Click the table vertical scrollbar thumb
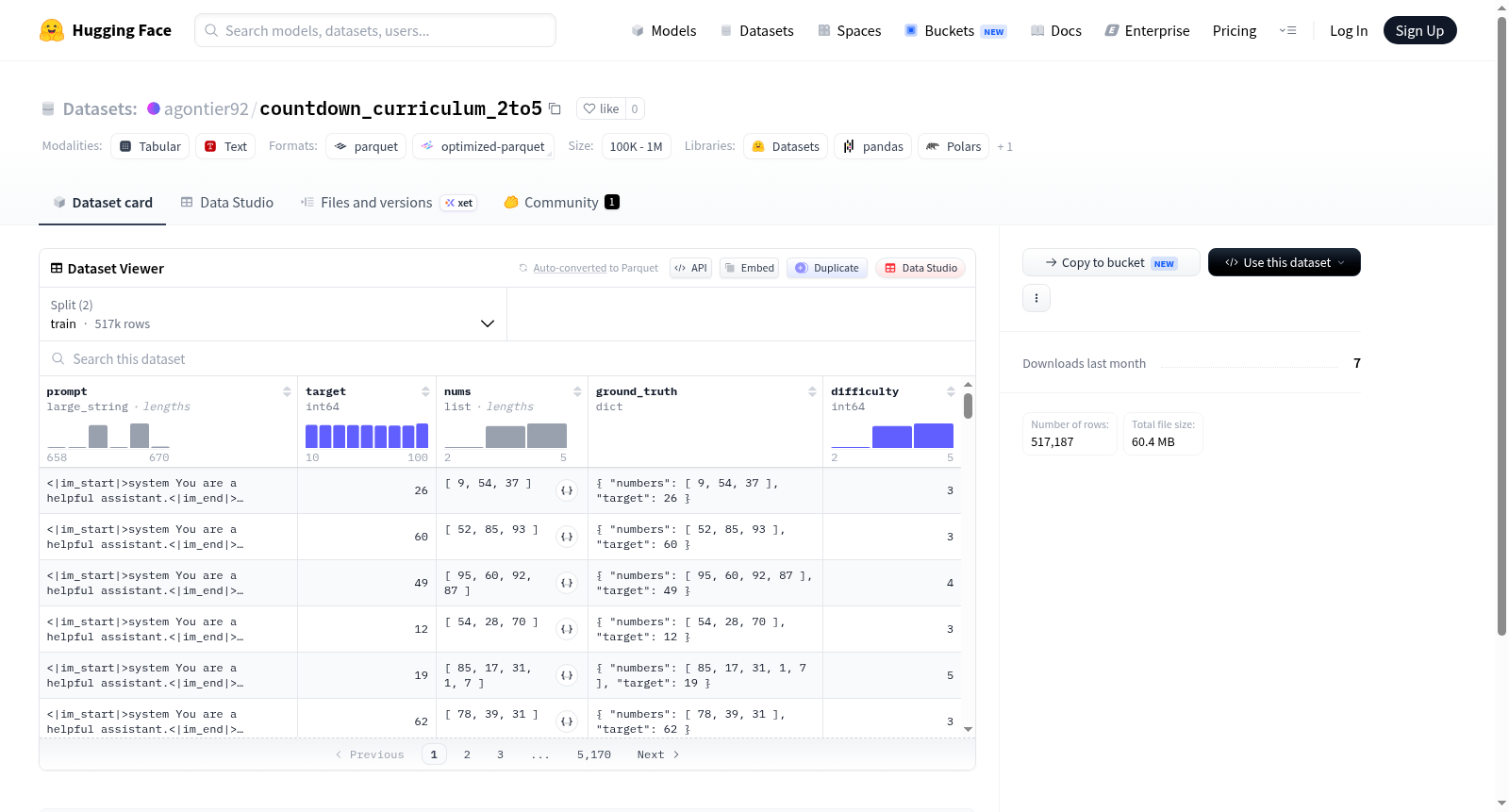Screen dimensions: 1509x812 pyautogui.click(x=968, y=406)
